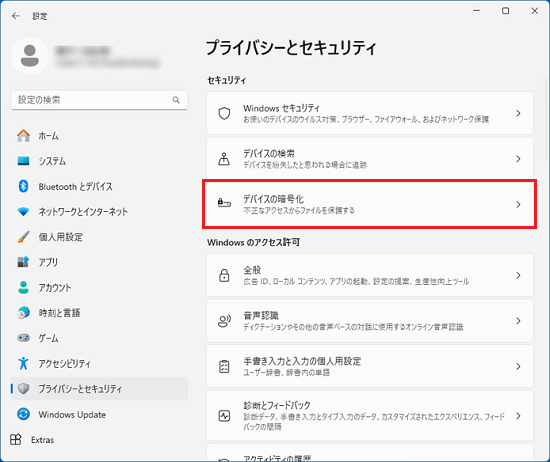Click the デバイスの検索 location icon
Viewport: 550px width, 462px height.
pyautogui.click(x=224, y=159)
